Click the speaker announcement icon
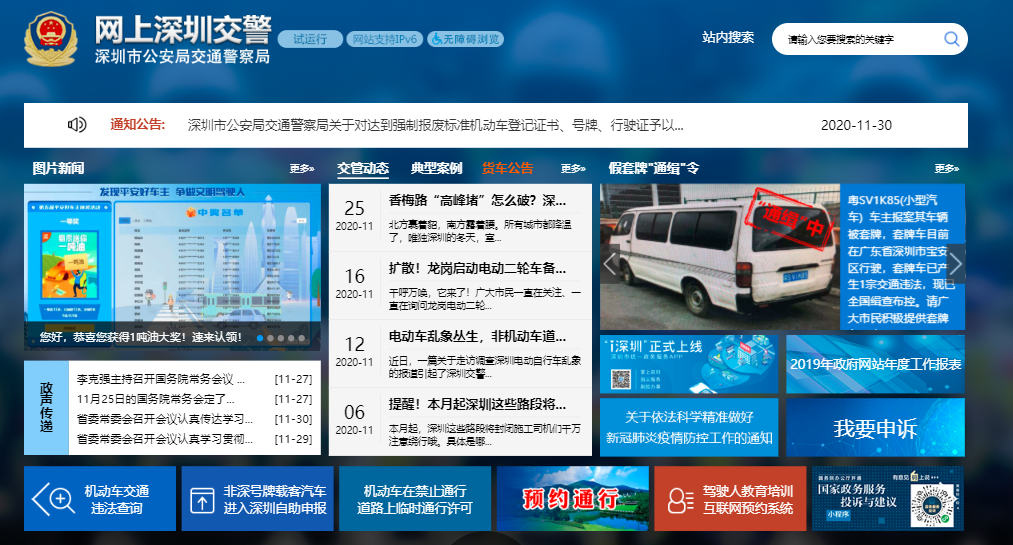The image size is (1013, 545). pyautogui.click(x=77, y=125)
